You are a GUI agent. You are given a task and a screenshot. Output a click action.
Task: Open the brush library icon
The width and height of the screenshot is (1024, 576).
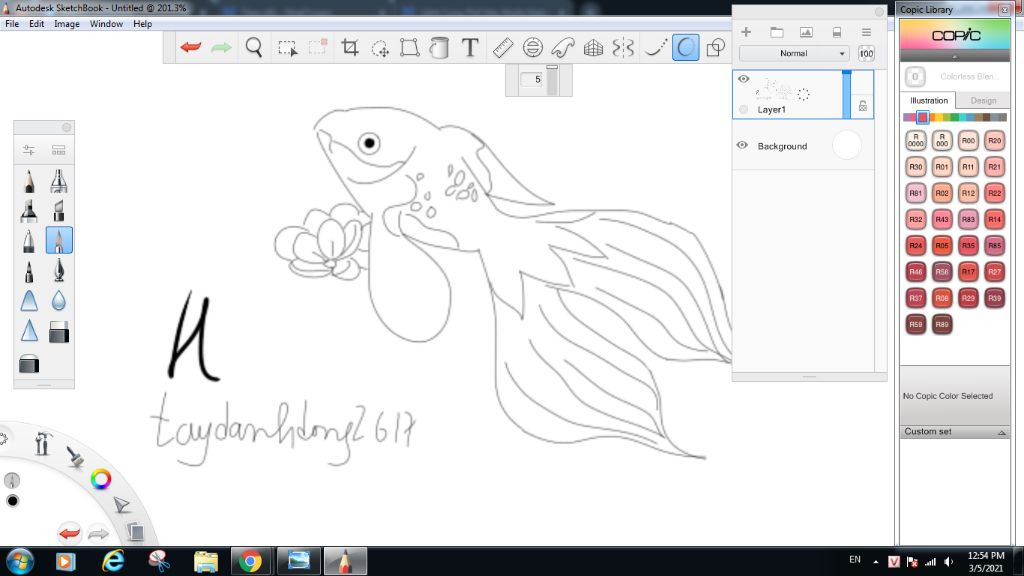(59, 150)
